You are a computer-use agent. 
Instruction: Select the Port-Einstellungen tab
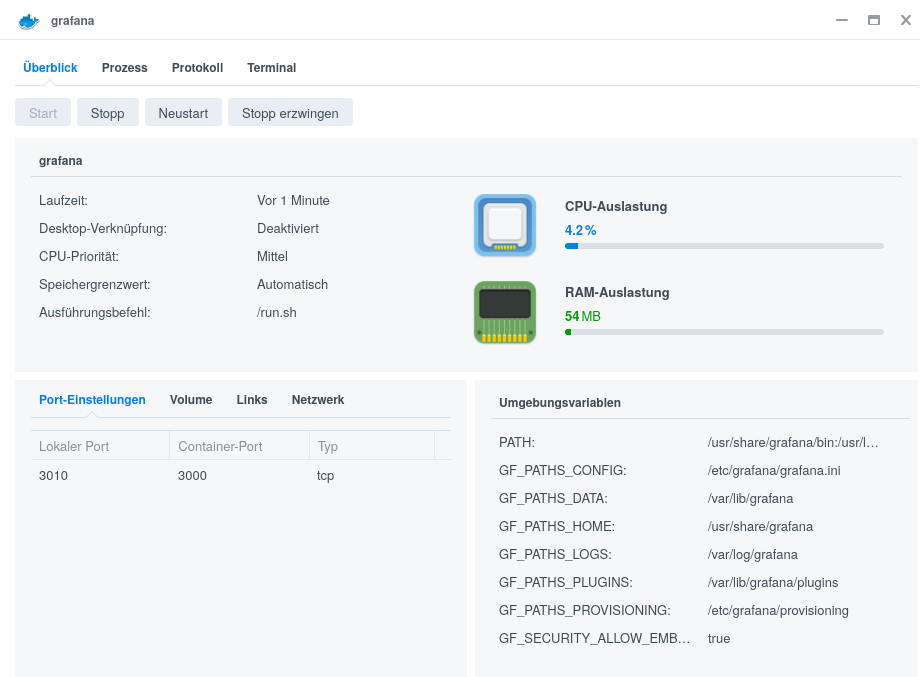tap(92, 400)
